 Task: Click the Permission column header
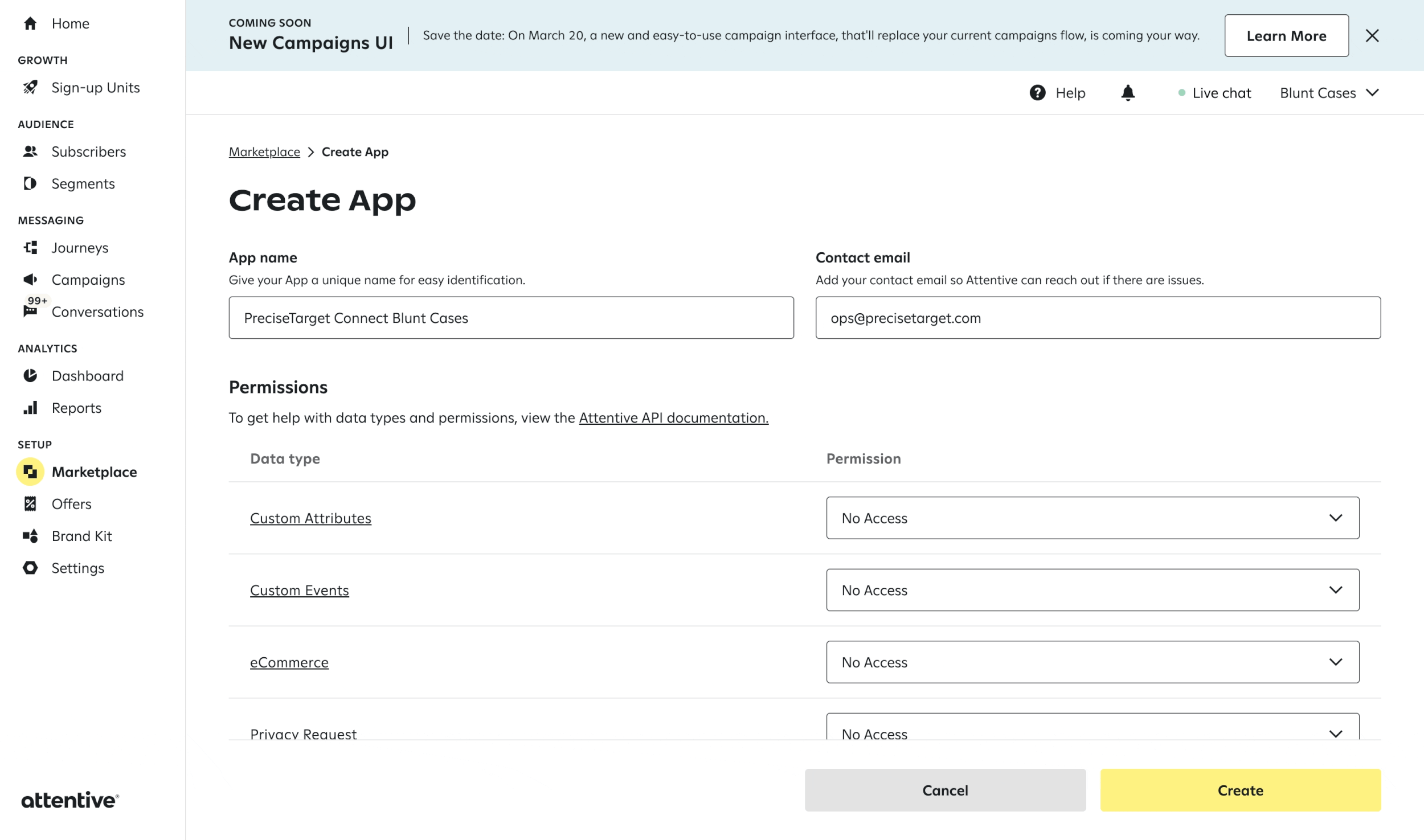pyautogui.click(x=864, y=458)
